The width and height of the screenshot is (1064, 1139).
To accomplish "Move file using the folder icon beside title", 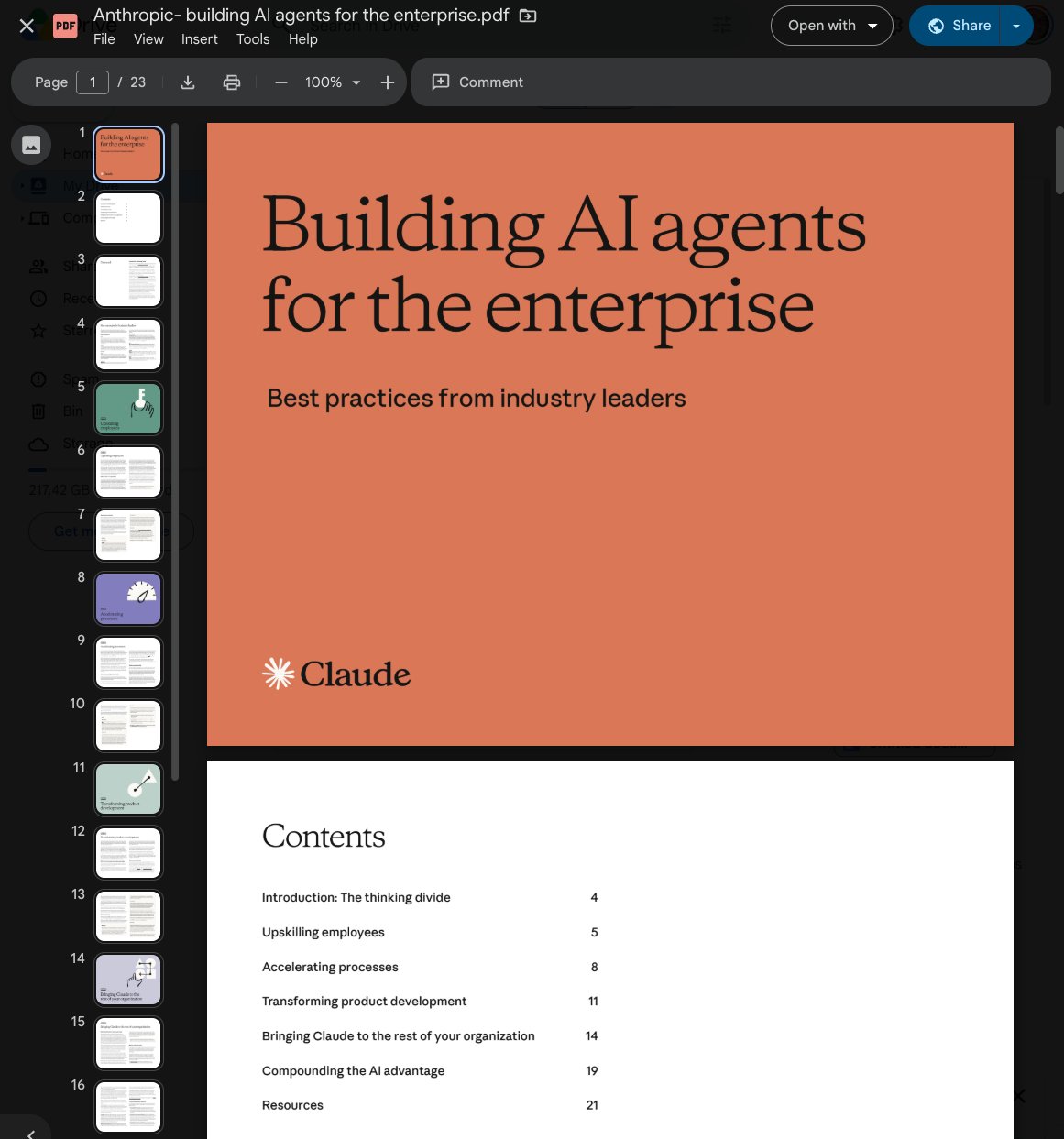I will 528,16.
